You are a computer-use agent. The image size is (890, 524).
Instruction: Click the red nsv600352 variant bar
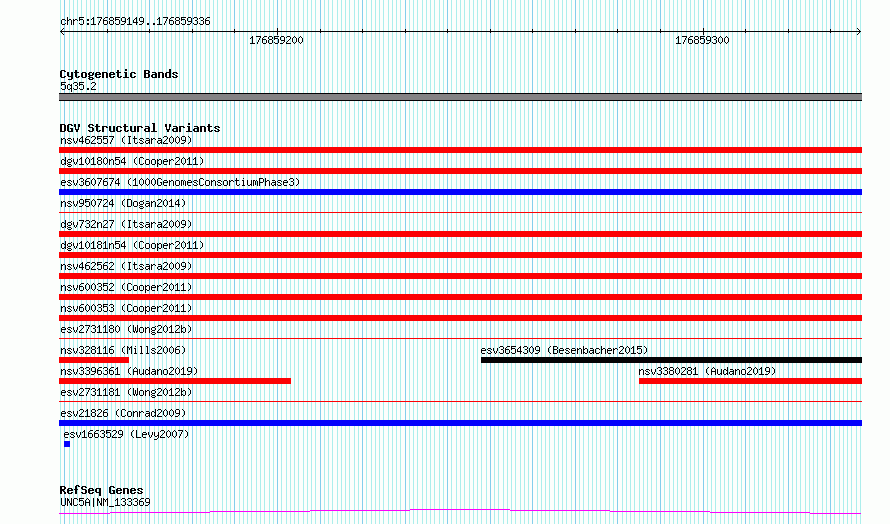tap(460, 297)
